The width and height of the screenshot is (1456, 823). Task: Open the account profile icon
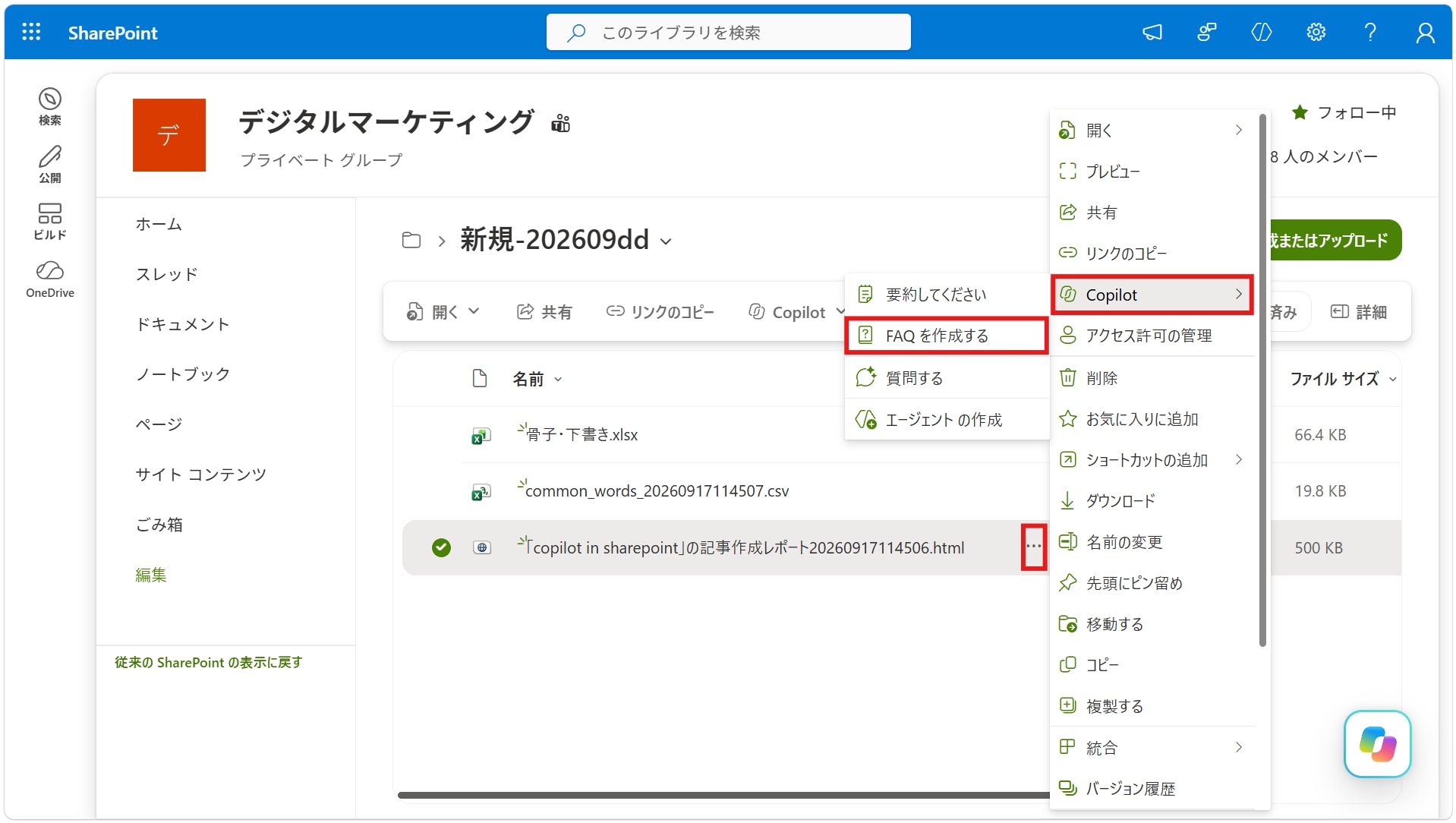click(1425, 32)
